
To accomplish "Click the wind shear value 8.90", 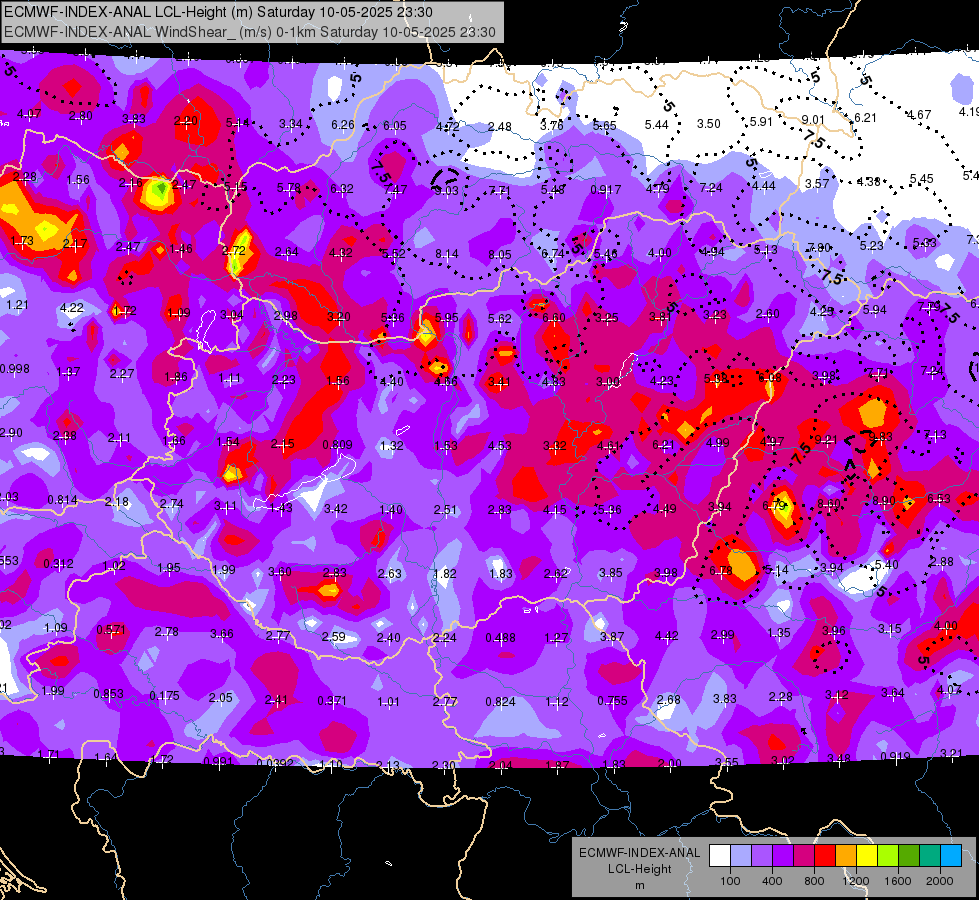I will 883,500.
